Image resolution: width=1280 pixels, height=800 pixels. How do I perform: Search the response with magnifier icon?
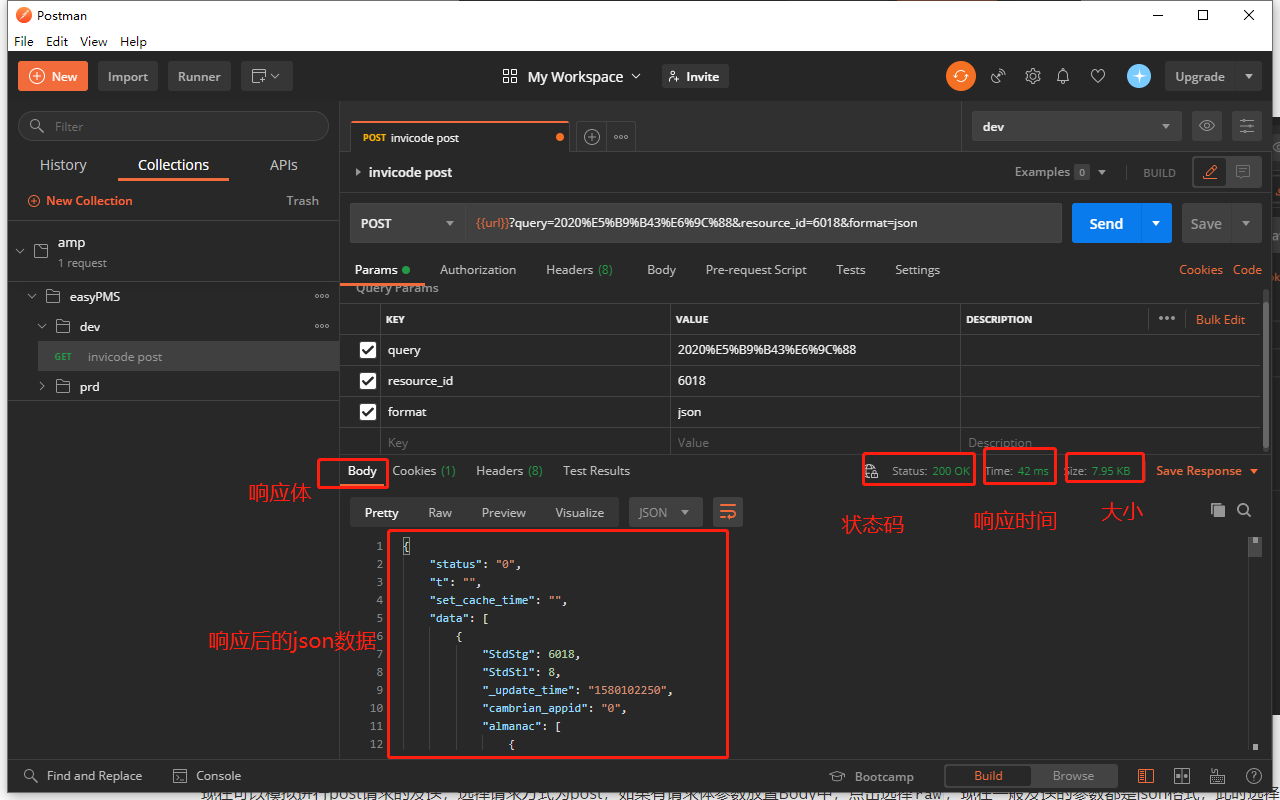coord(1244,510)
